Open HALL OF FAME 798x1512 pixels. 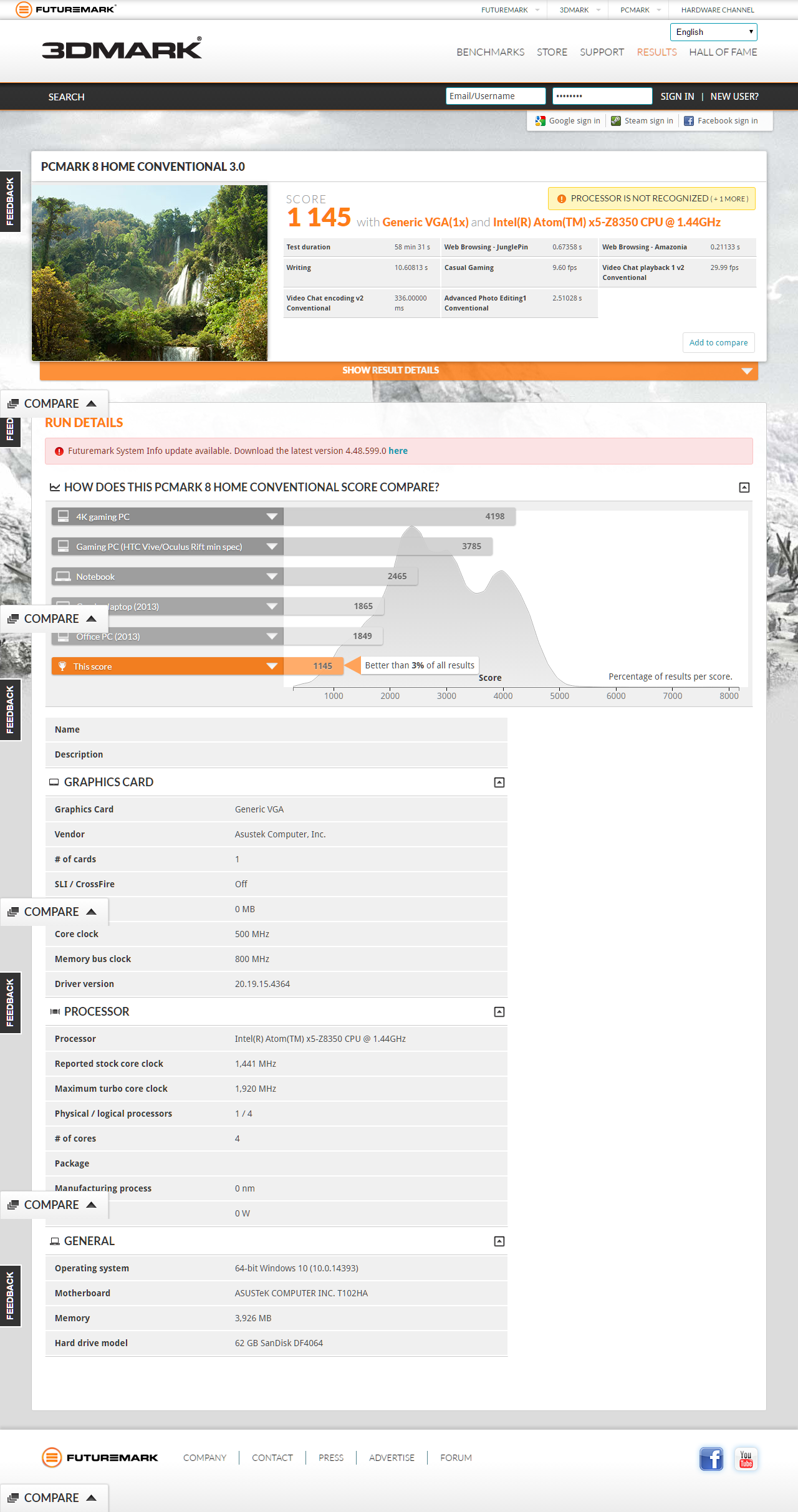[x=723, y=52]
